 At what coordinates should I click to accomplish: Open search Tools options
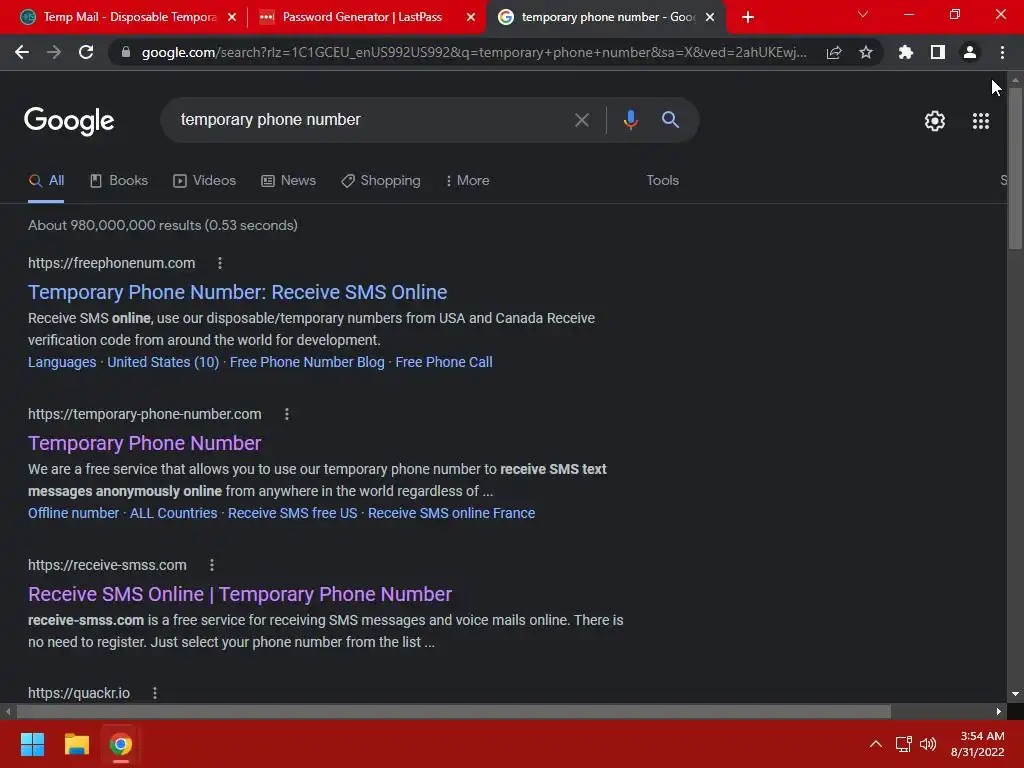662,180
